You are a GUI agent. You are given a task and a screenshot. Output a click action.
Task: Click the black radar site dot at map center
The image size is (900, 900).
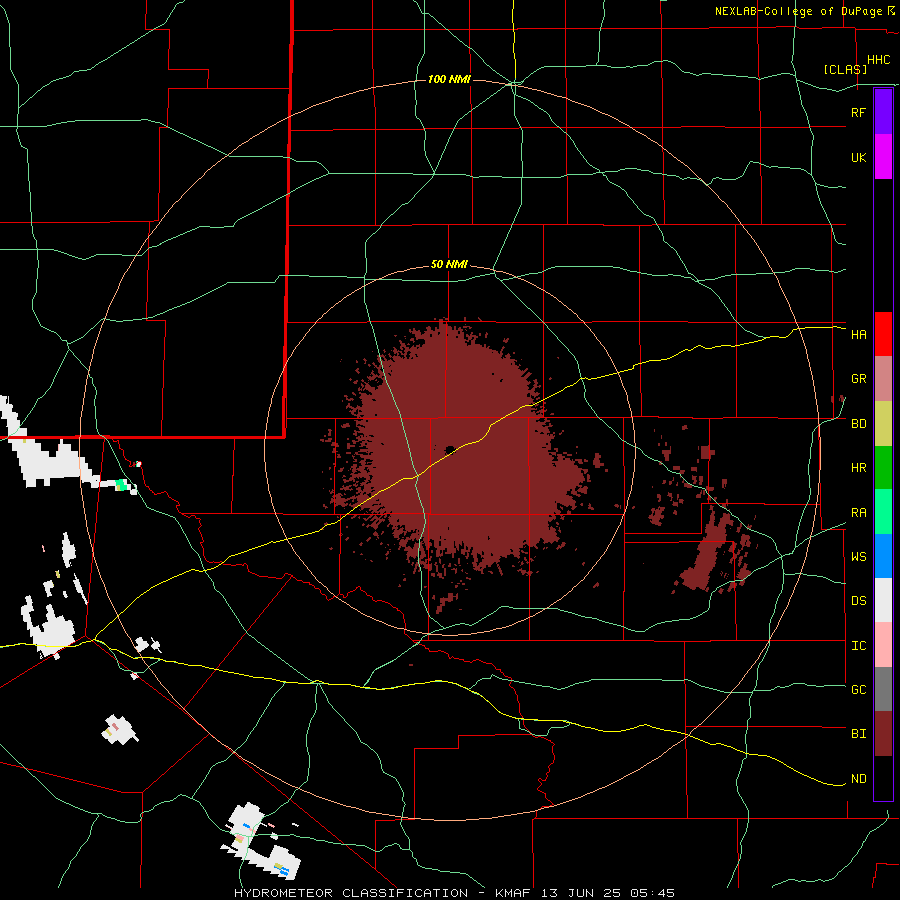tap(450, 449)
